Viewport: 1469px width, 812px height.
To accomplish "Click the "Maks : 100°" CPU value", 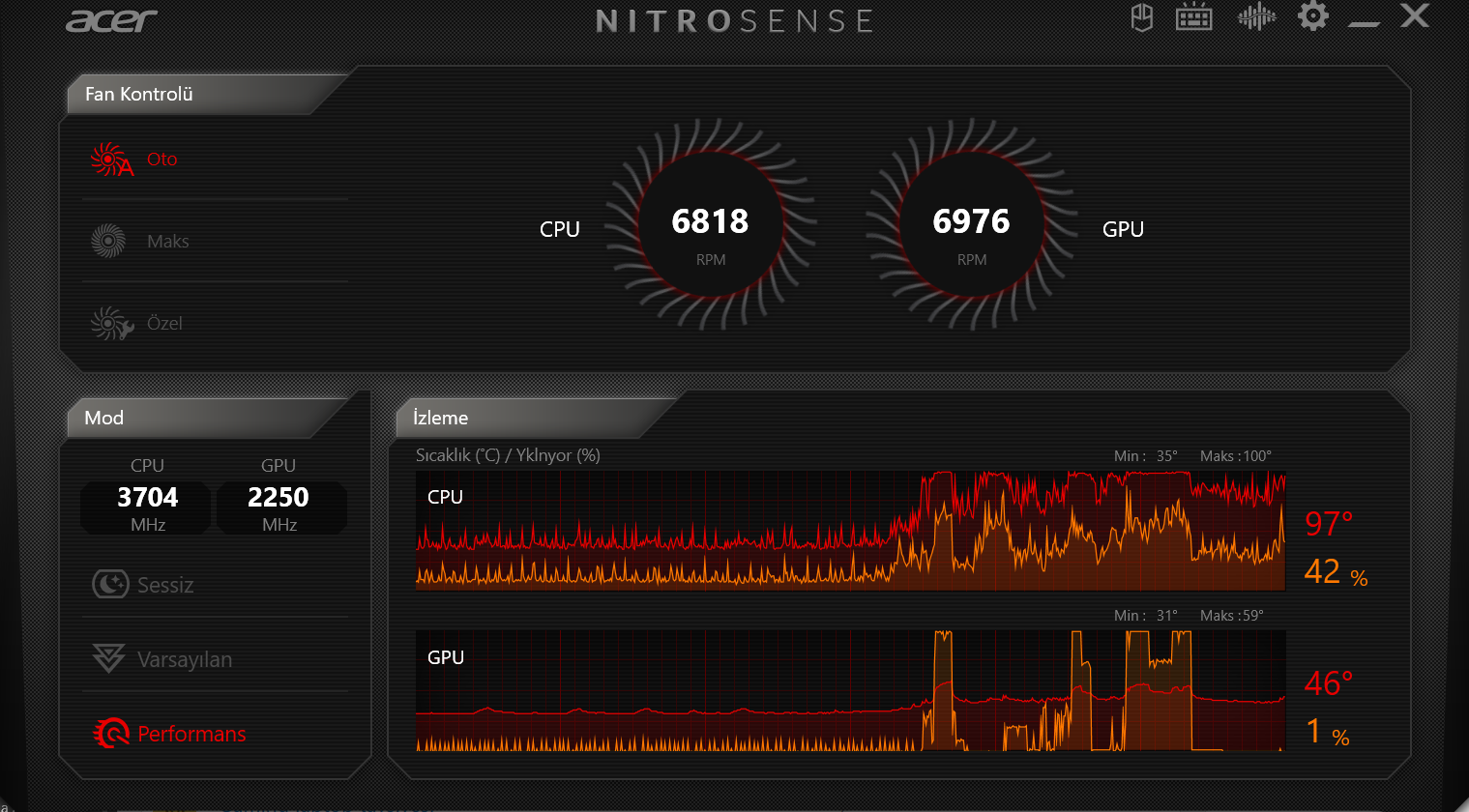I will 1236,456.
